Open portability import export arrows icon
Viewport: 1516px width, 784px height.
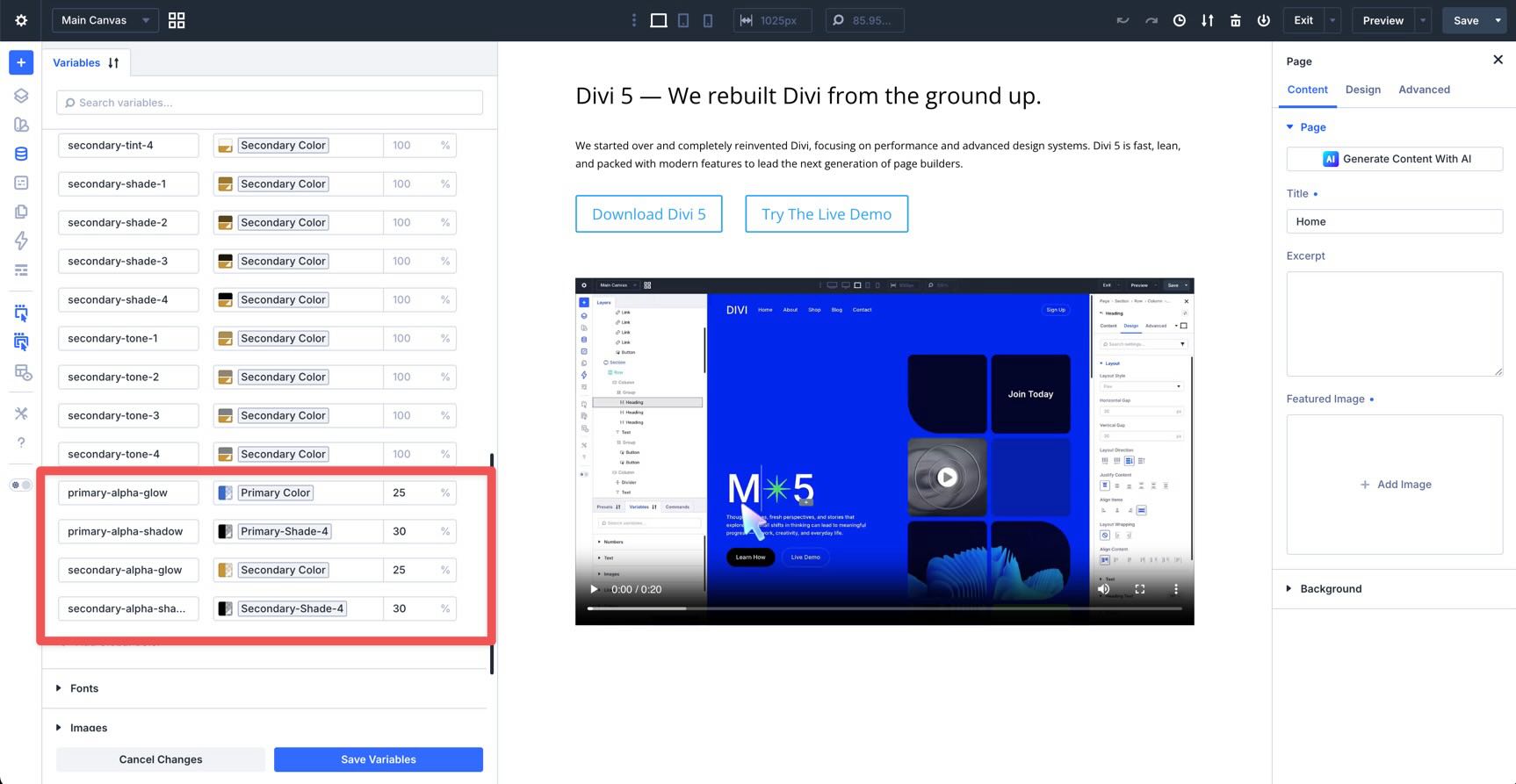1208,20
